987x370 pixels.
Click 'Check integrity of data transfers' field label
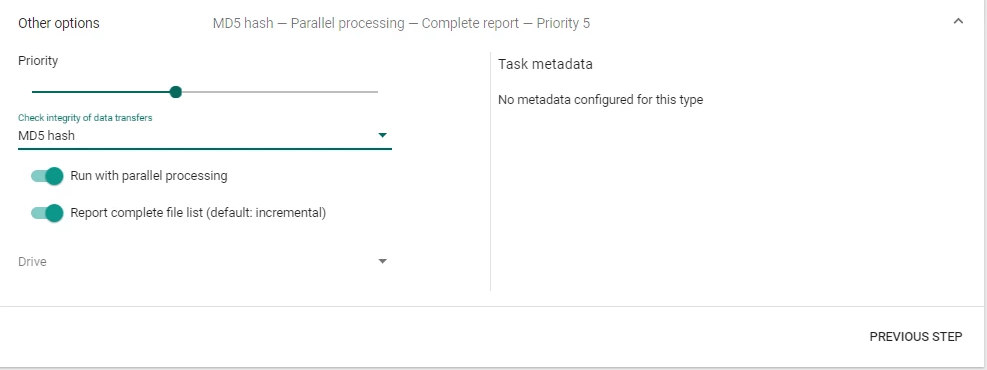click(x=85, y=118)
